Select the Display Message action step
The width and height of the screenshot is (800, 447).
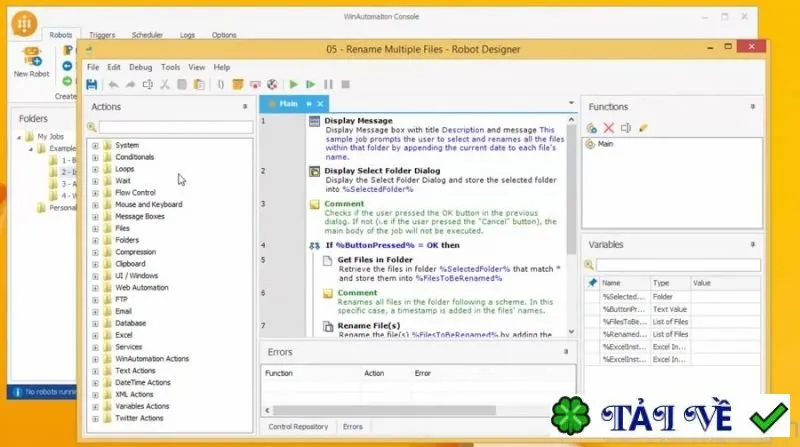[x=439, y=140]
